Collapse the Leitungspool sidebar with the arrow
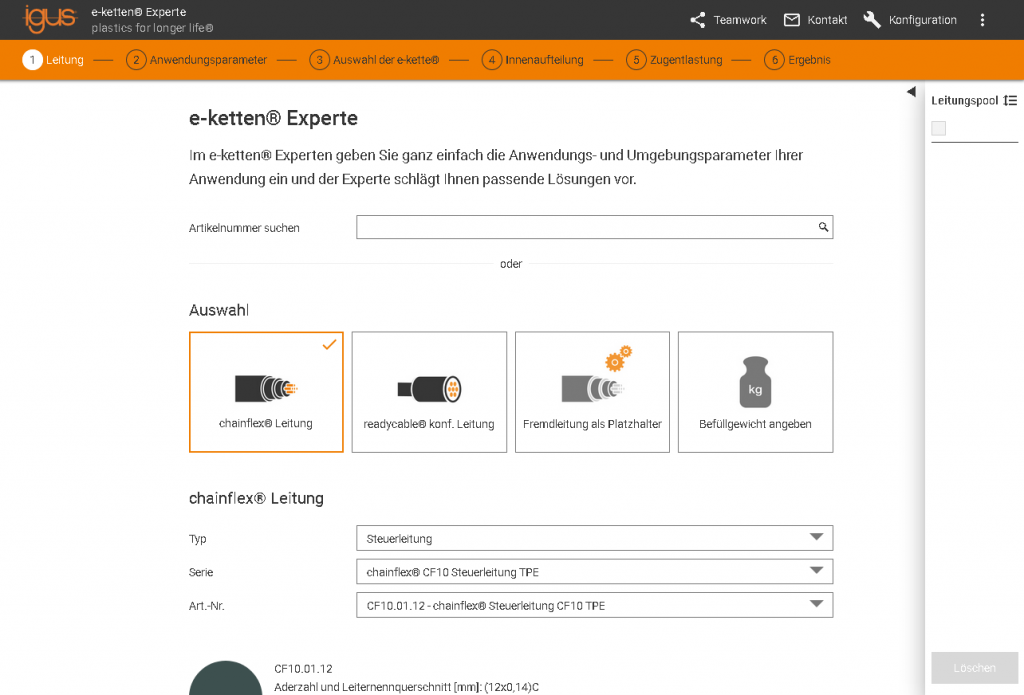This screenshot has width=1024, height=695. [911, 91]
